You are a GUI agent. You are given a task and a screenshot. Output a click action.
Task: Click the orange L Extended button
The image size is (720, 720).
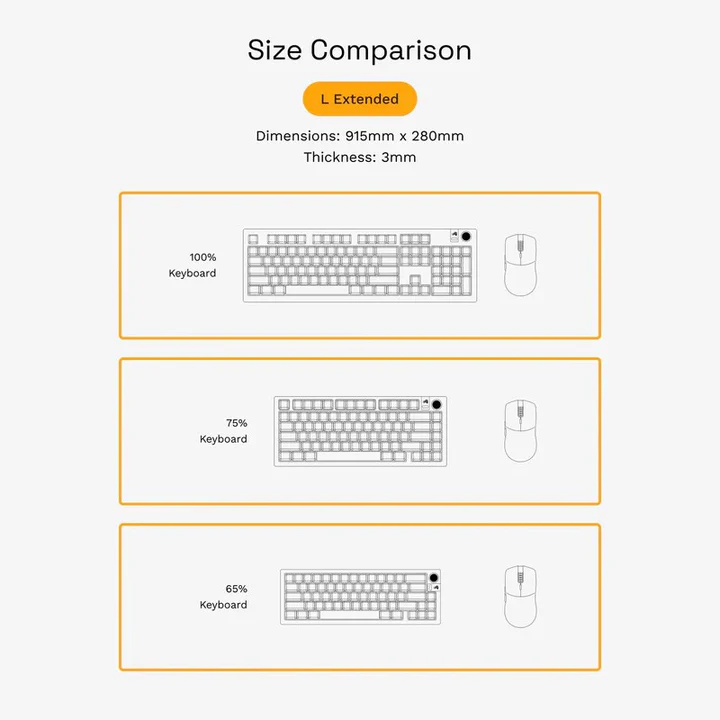click(359, 99)
